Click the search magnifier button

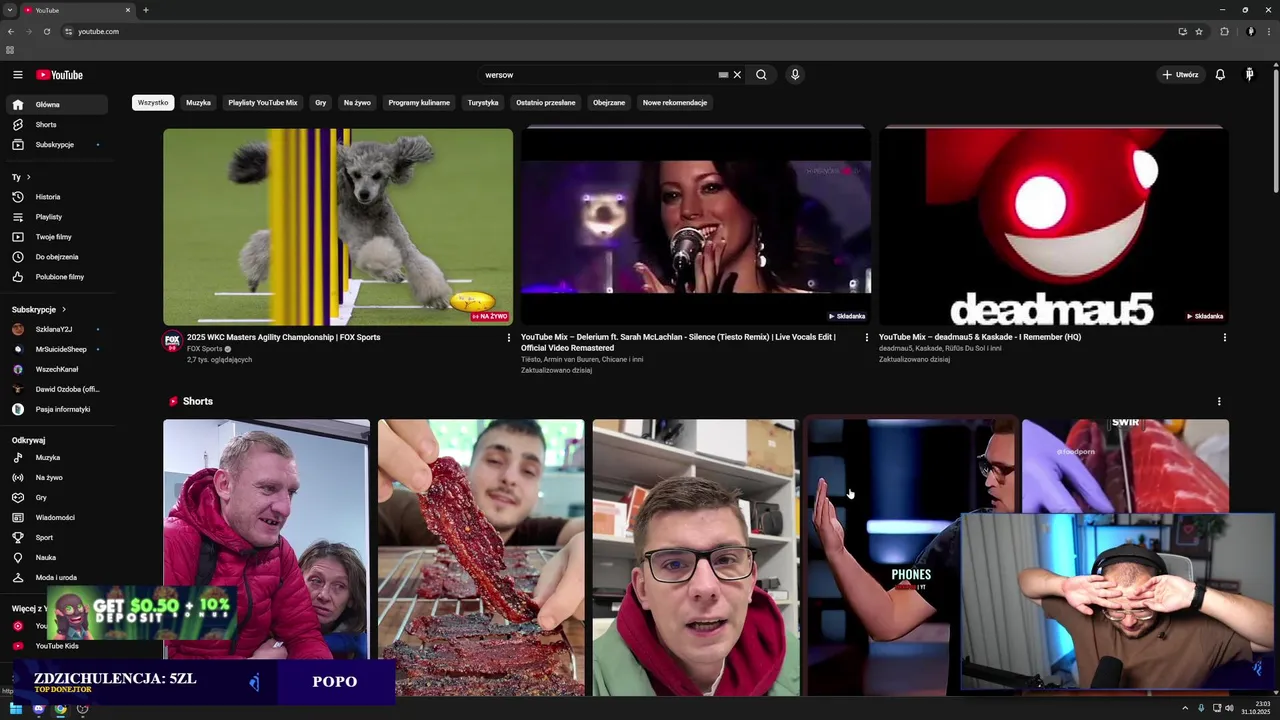point(761,75)
